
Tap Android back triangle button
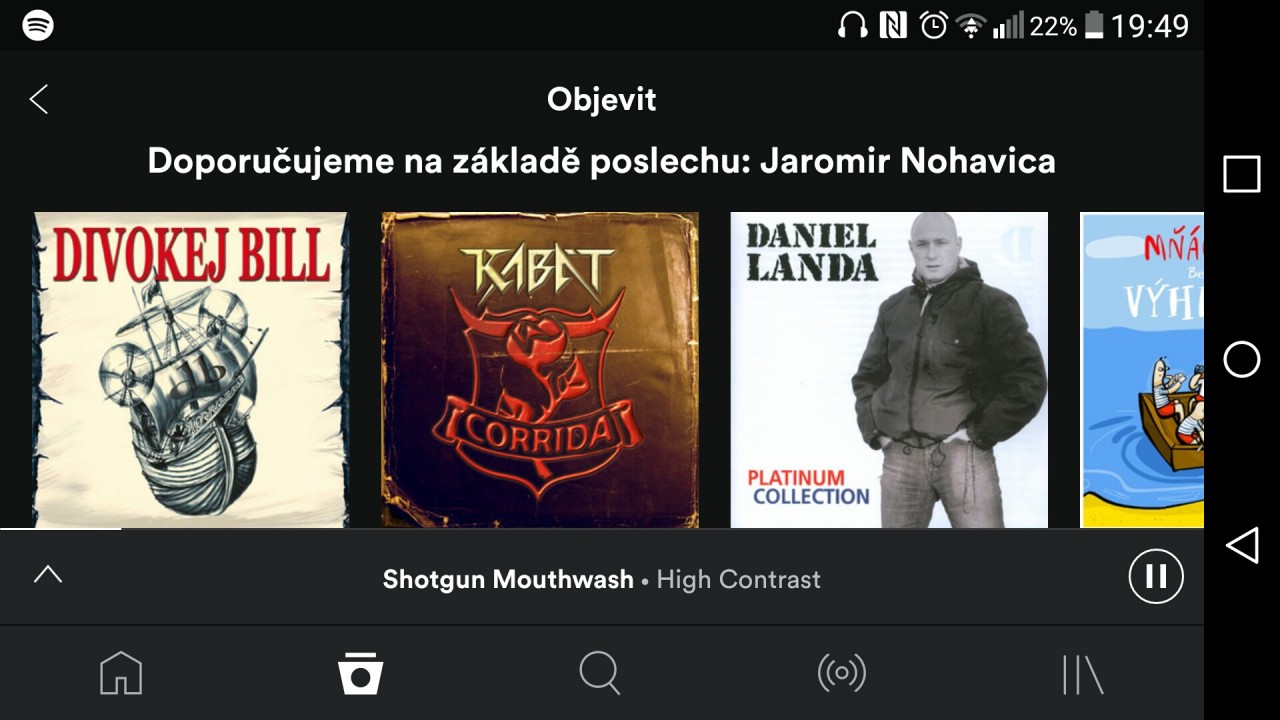click(x=1242, y=545)
